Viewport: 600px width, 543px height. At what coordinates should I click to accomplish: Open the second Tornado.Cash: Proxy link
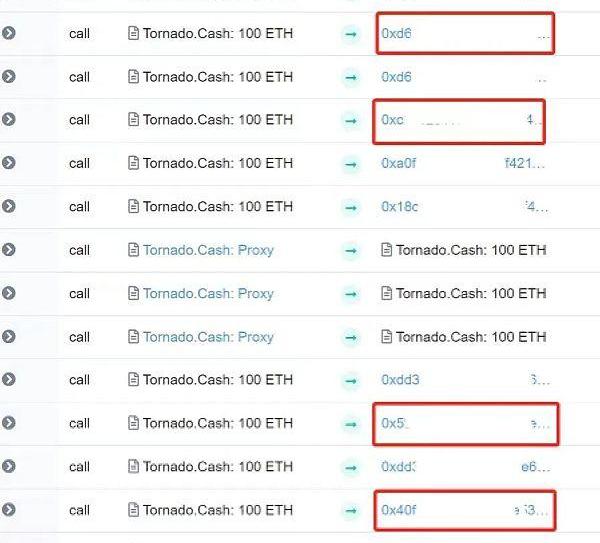pyautogui.click(x=208, y=294)
